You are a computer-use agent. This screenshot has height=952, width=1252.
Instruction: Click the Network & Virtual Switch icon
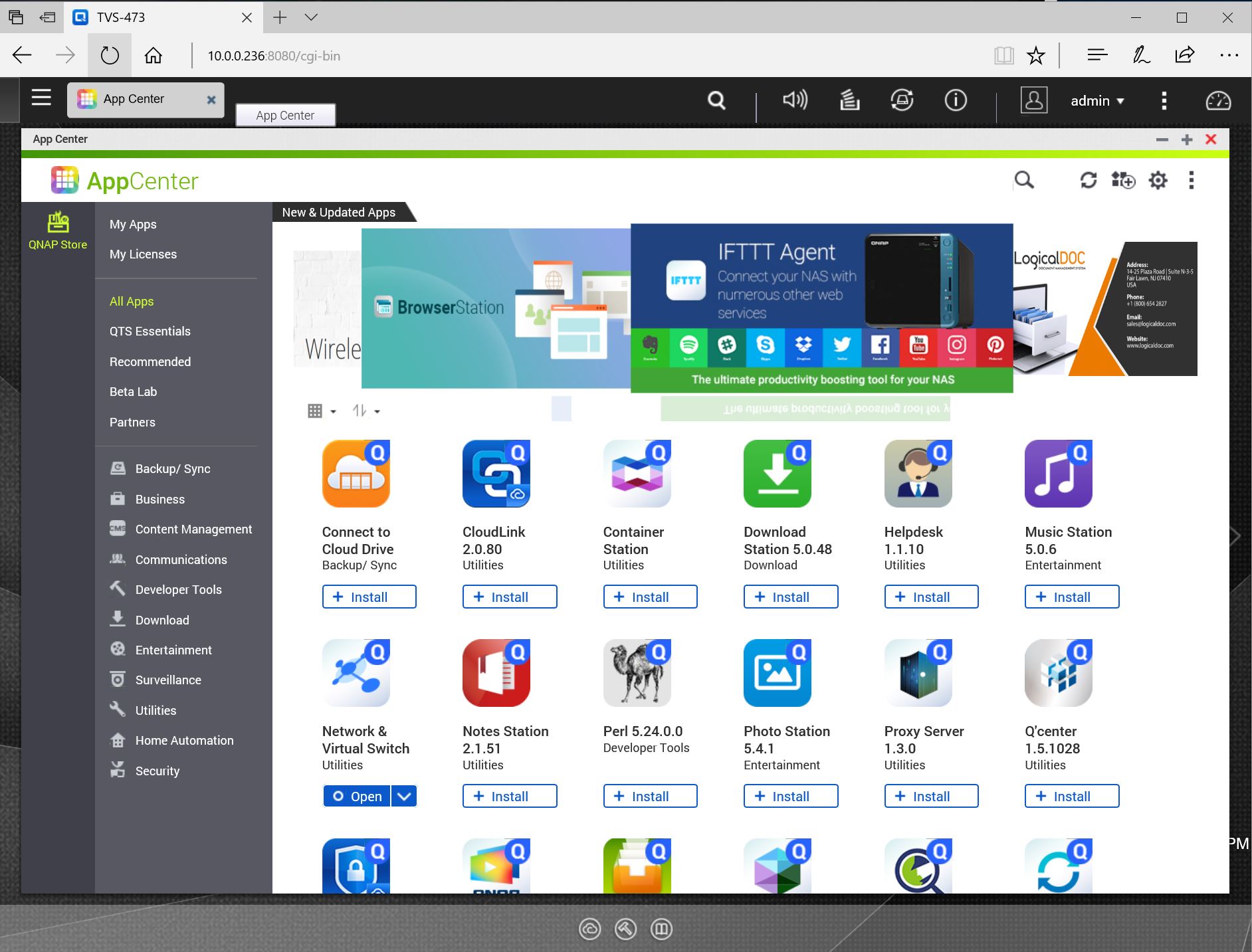pyautogui.click(x=356, y=673)
